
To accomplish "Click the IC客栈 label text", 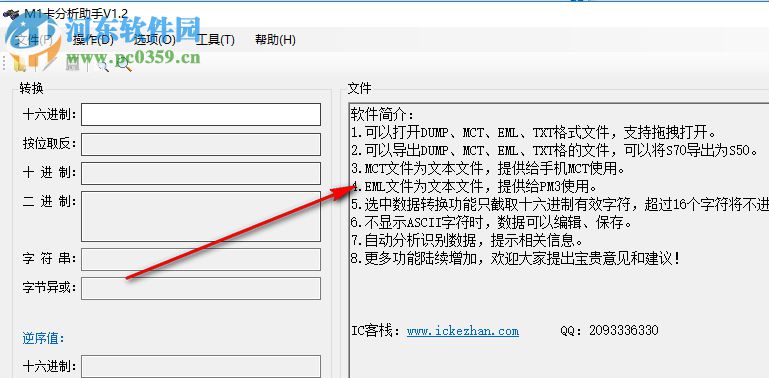I will pos(376,331).
